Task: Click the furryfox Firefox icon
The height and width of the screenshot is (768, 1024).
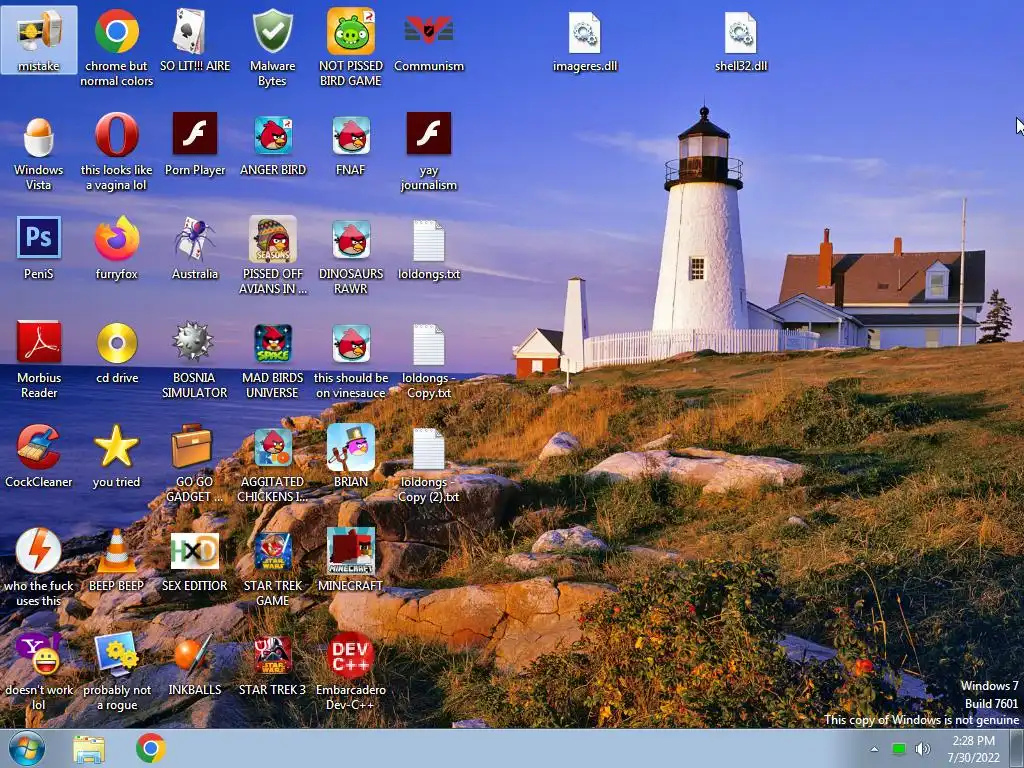Action: (x=116, y=248)
